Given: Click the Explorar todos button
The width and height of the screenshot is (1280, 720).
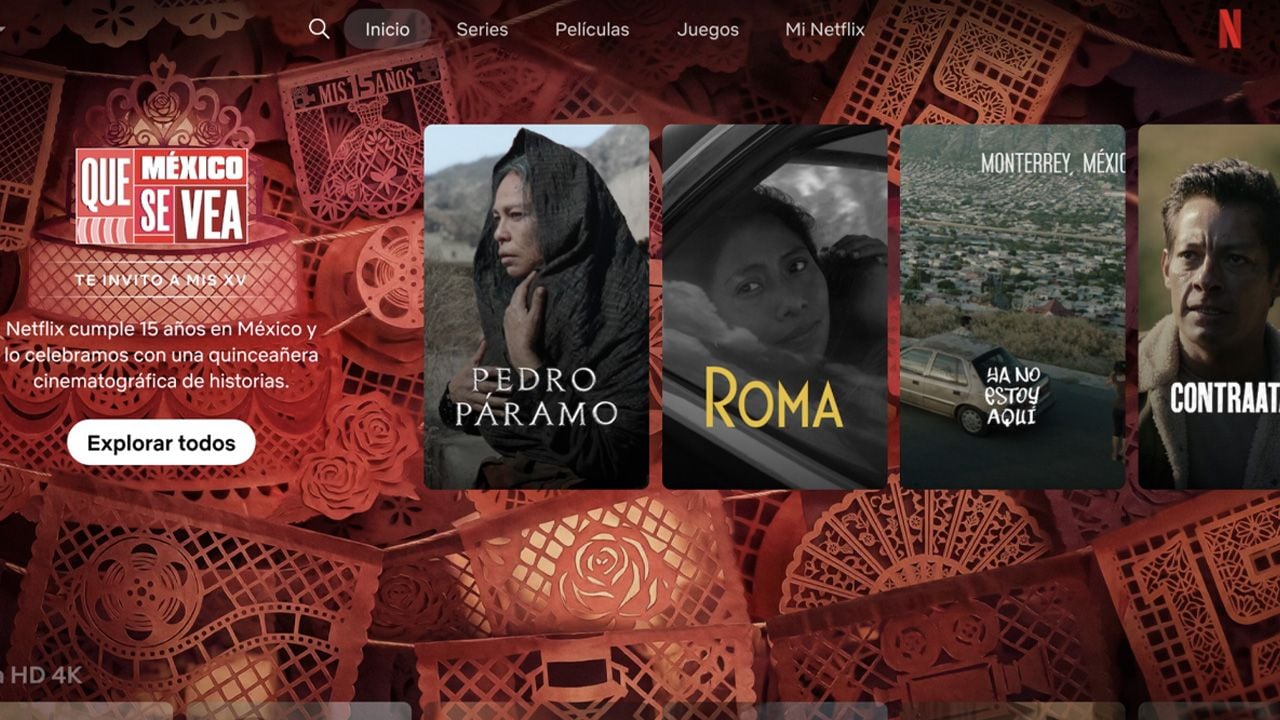Looking at the screenshot, I should click(x=161, y=443).
